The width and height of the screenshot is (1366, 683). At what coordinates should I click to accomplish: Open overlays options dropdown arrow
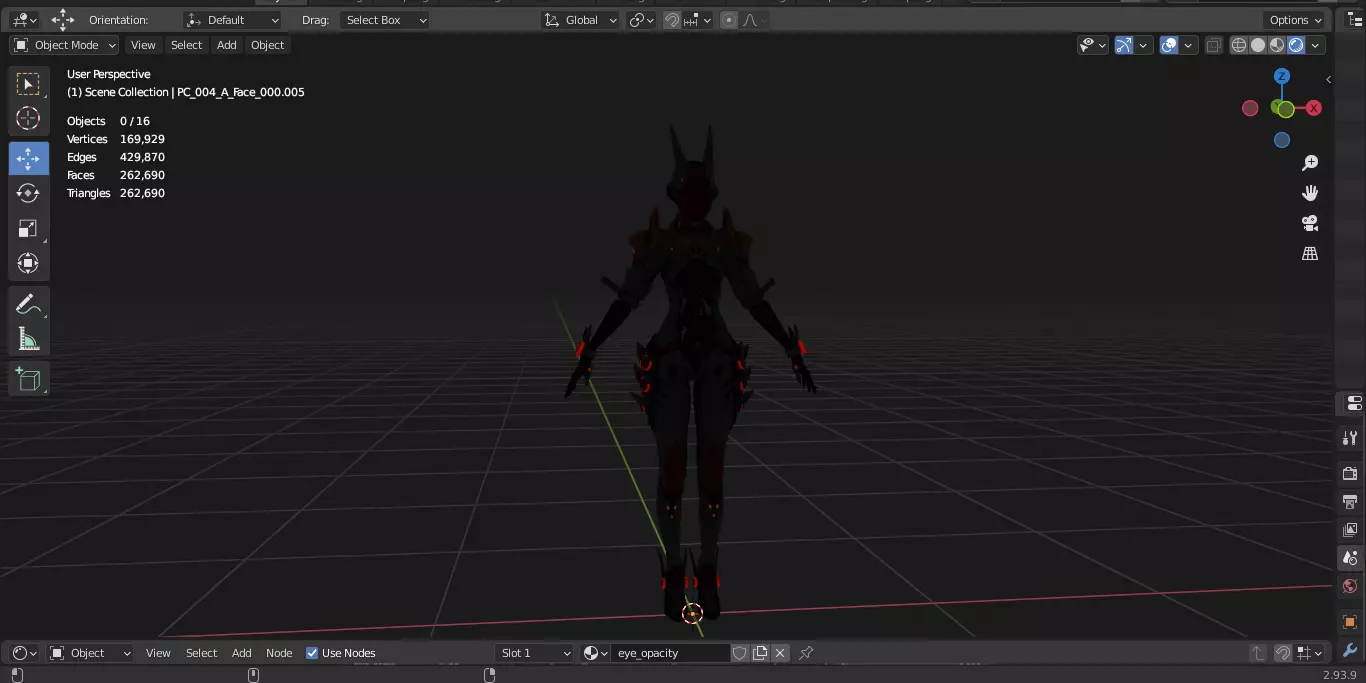(x=1189, y=45)
